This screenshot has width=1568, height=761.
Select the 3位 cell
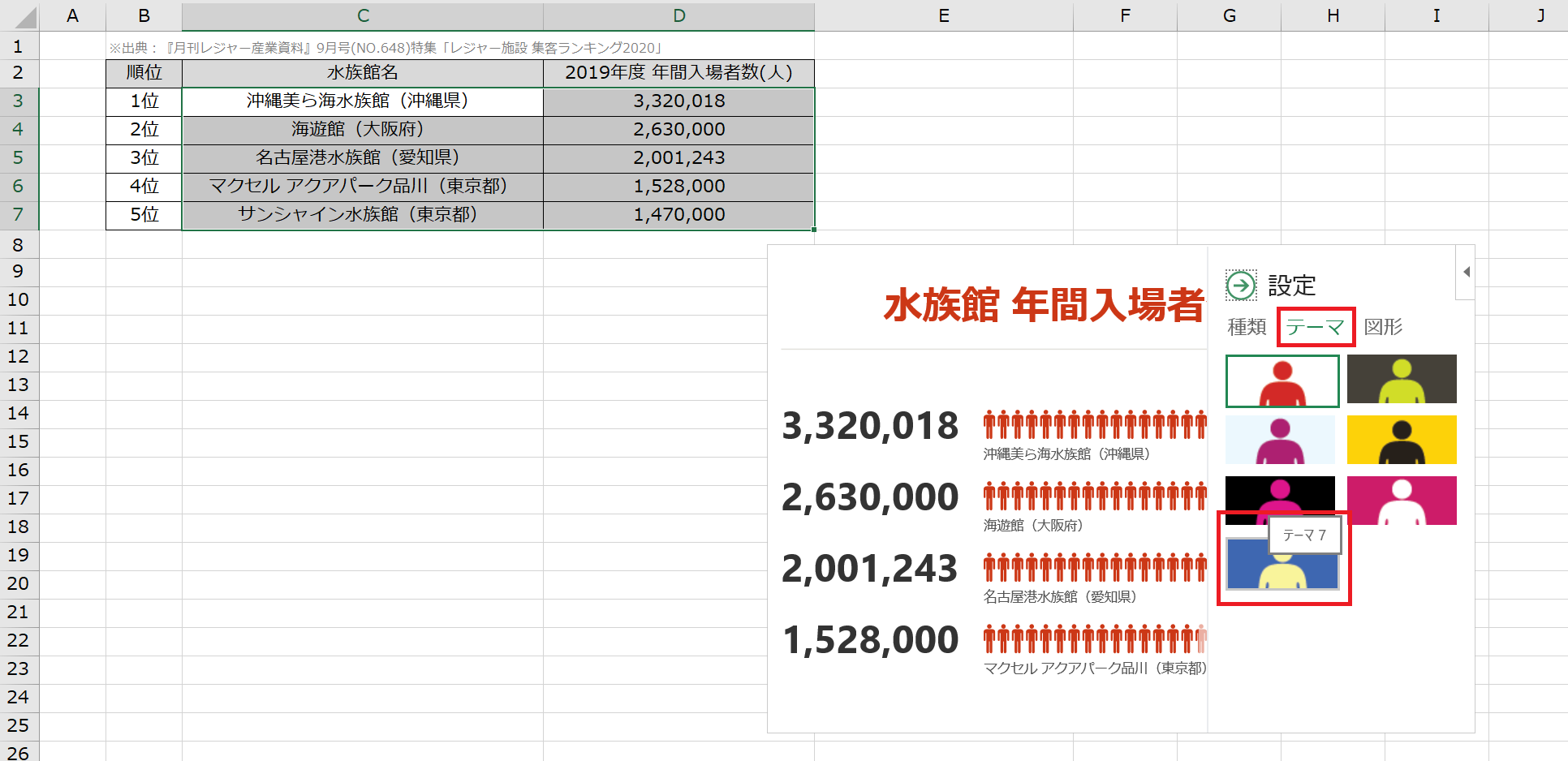click(144, 158)
